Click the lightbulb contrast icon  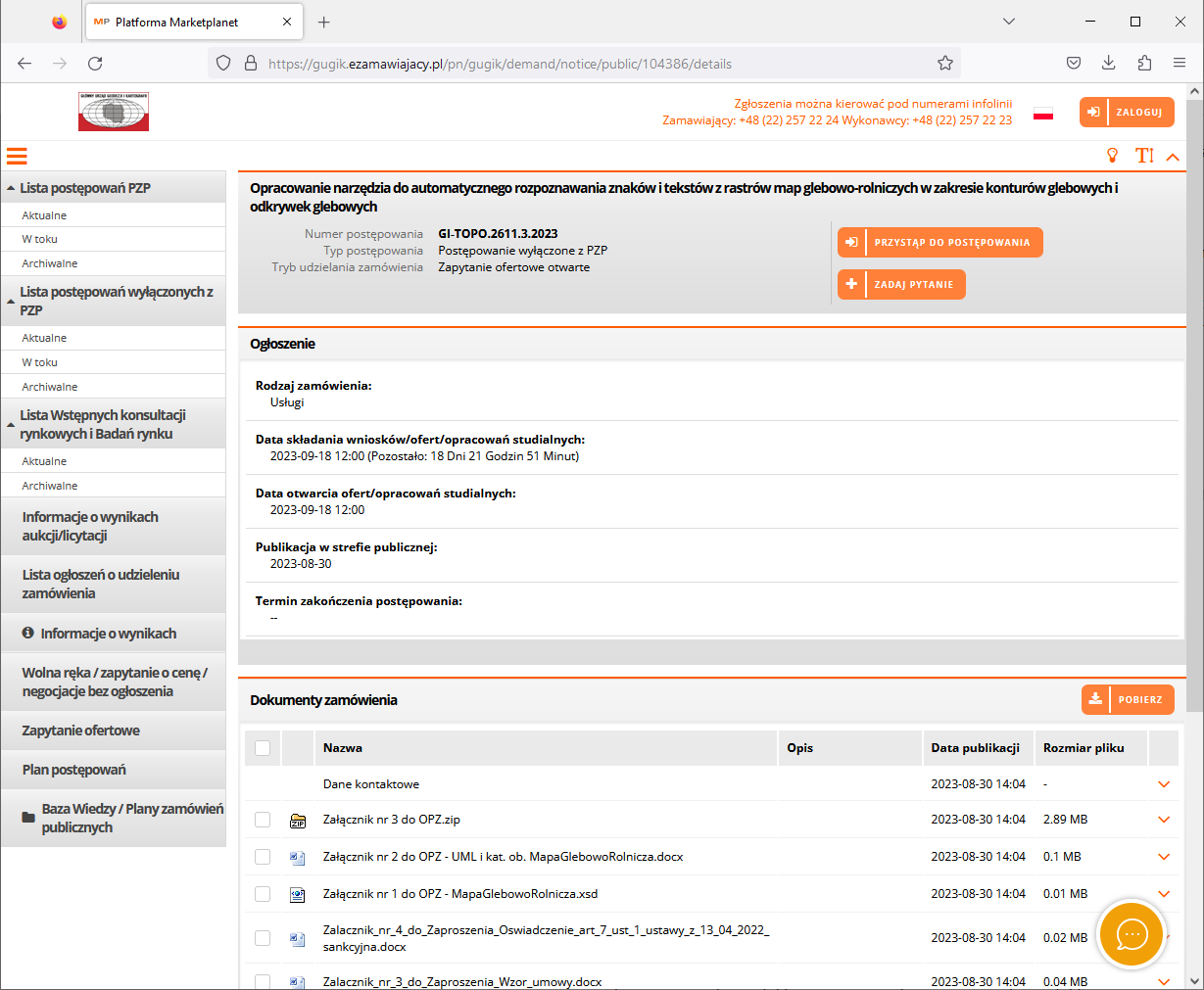(x=1112, y=156)
